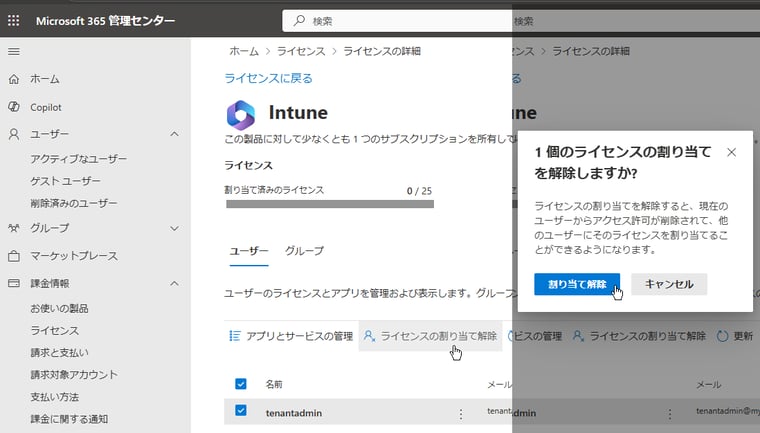
Task: Click the Microsoft 365 管理センター title
Action: [105, 21]
